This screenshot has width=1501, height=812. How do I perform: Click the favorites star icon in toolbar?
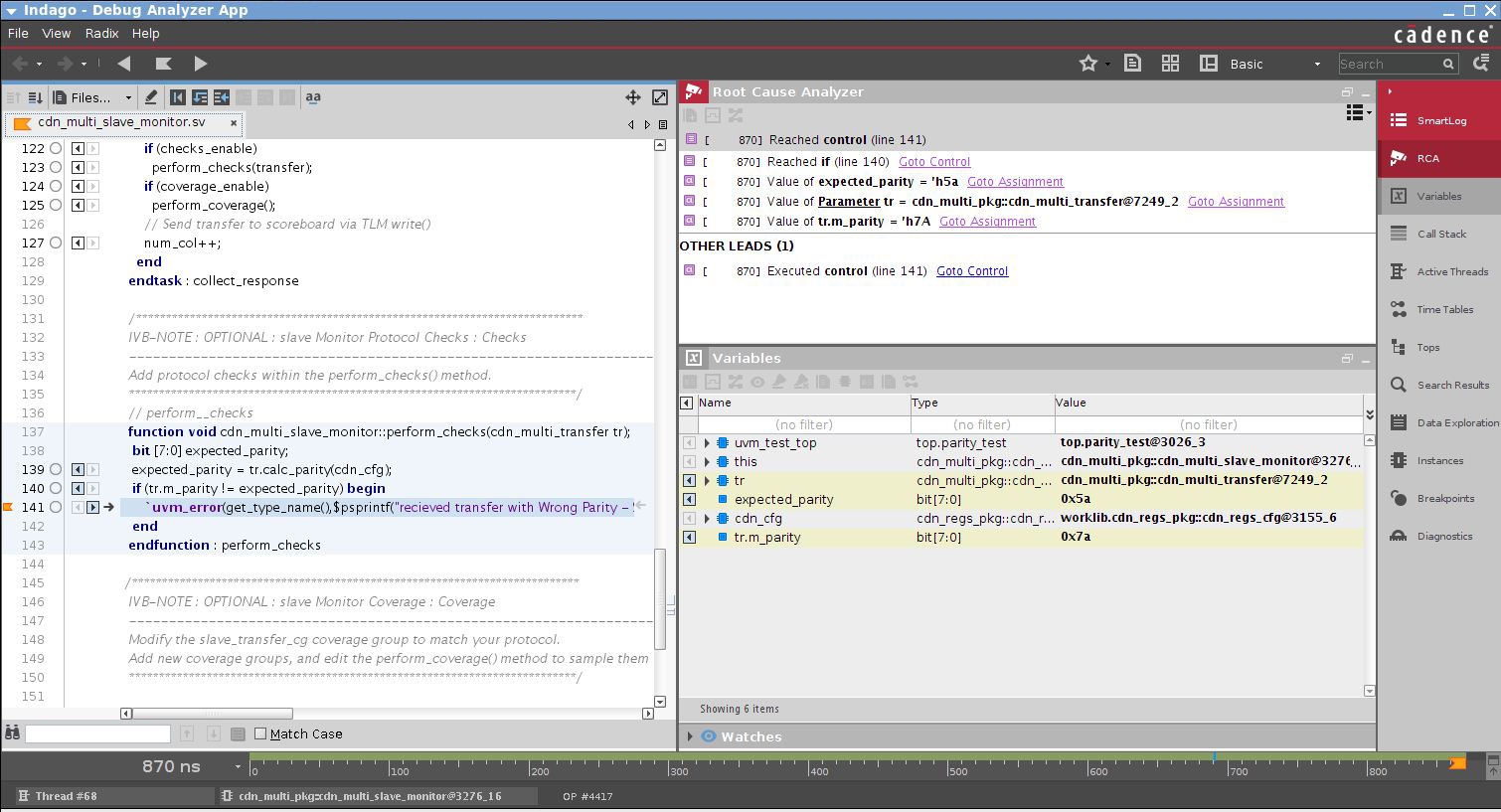pyautogui.click(x=1088, y=64)
